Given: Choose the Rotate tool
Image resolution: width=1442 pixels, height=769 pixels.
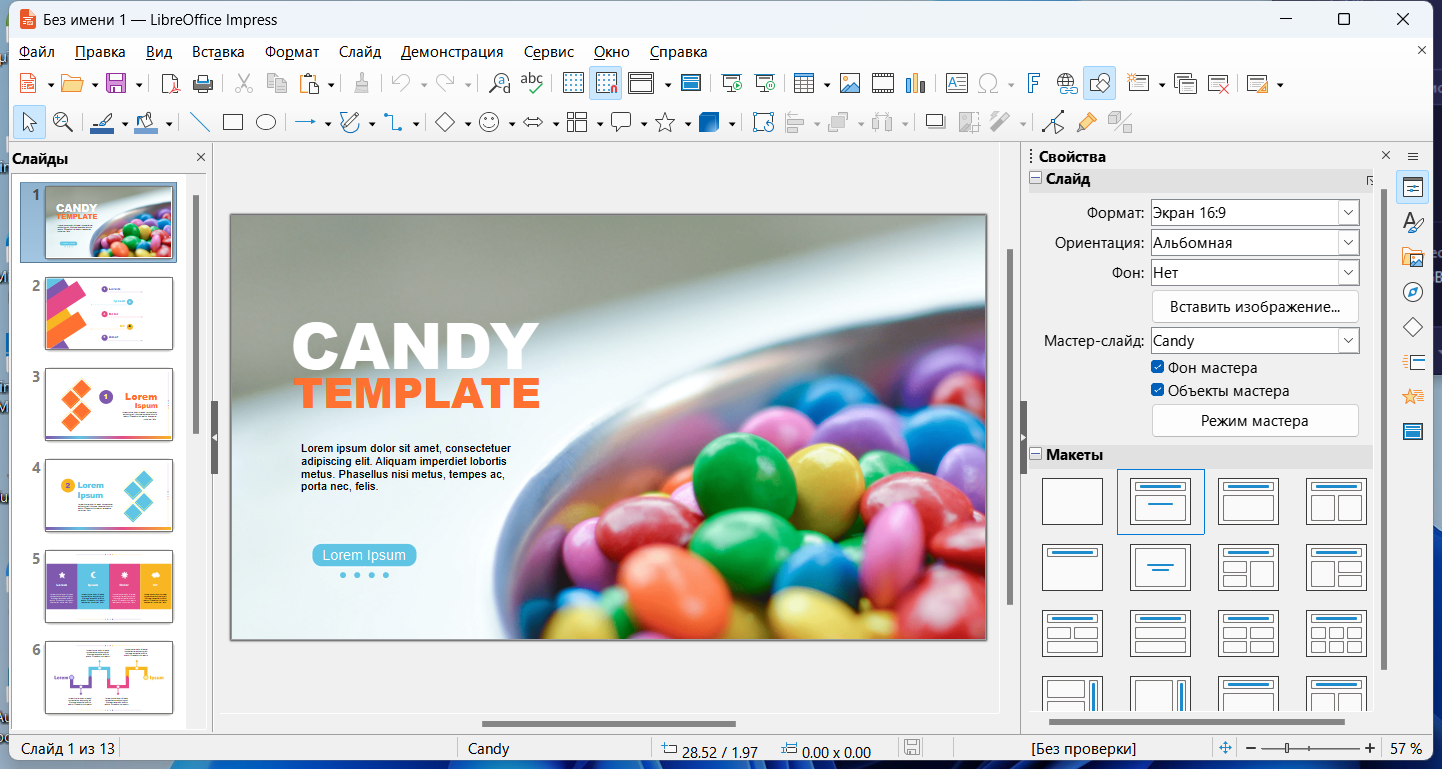Looking at the screenshot, I should point(763,122).
